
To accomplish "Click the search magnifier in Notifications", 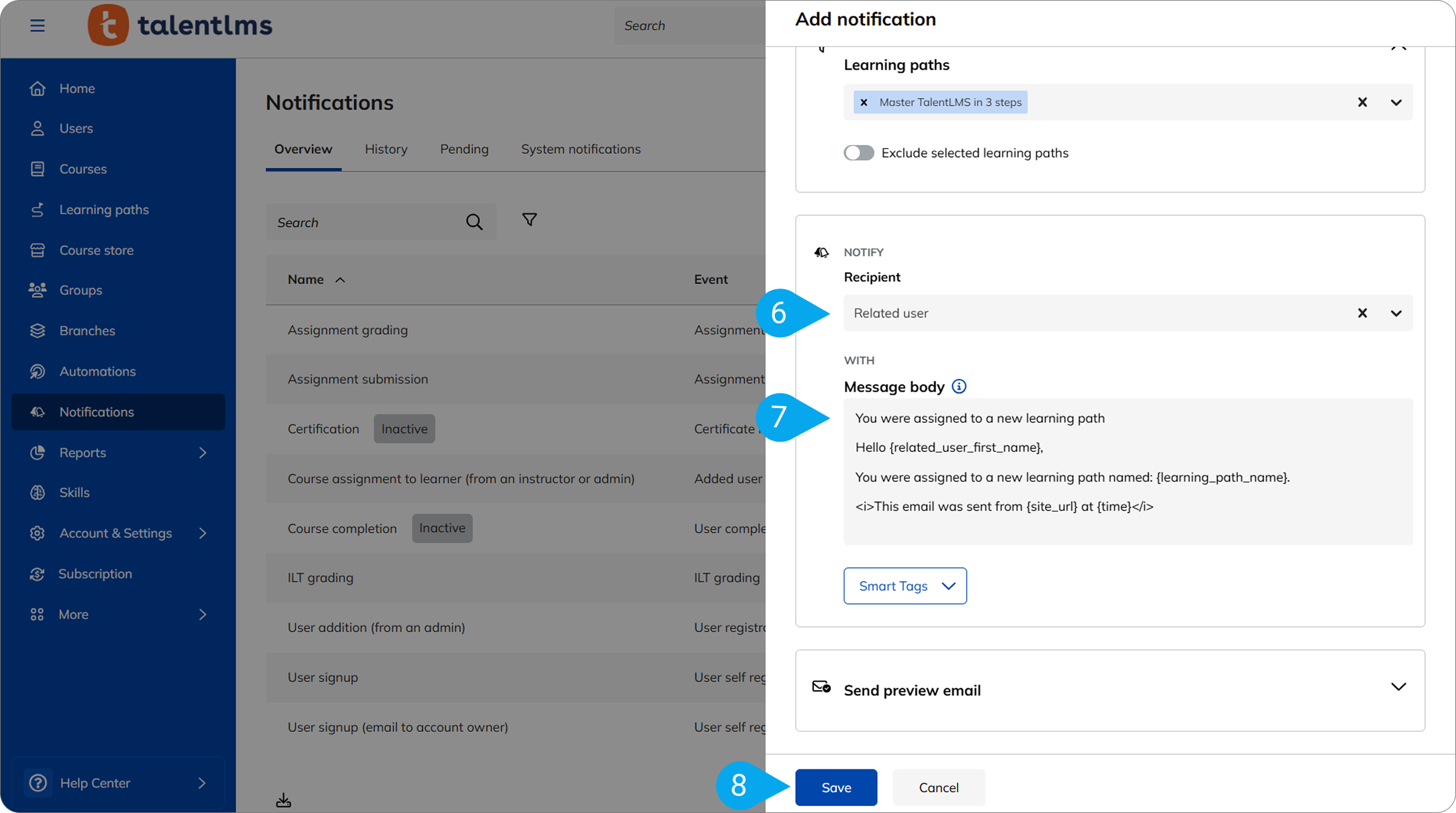I will (474, 222).
